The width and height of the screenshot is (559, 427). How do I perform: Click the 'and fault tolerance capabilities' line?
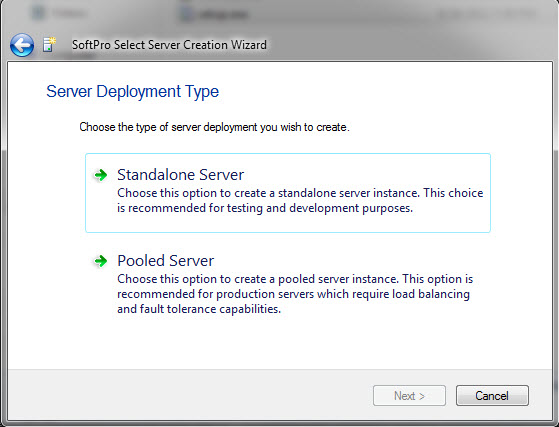(199, 309)
